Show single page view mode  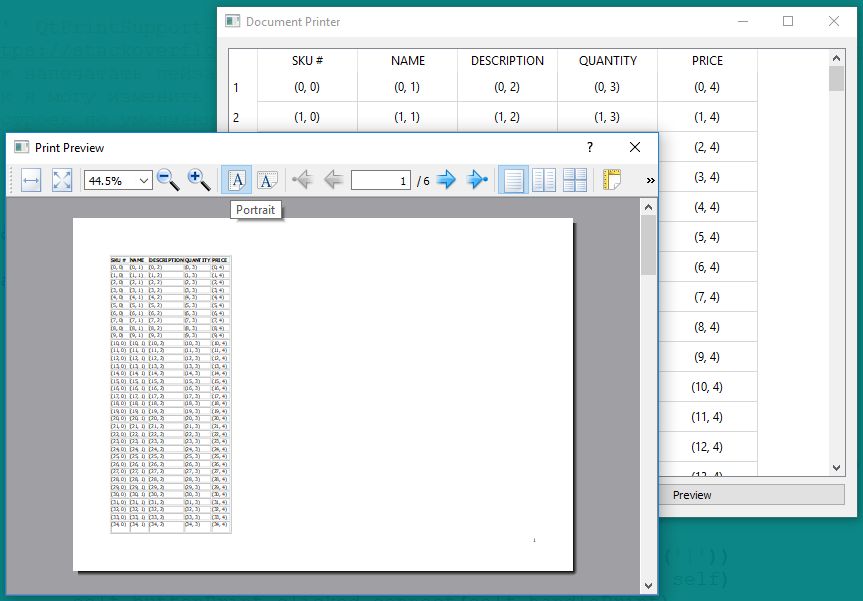[514, 180]
